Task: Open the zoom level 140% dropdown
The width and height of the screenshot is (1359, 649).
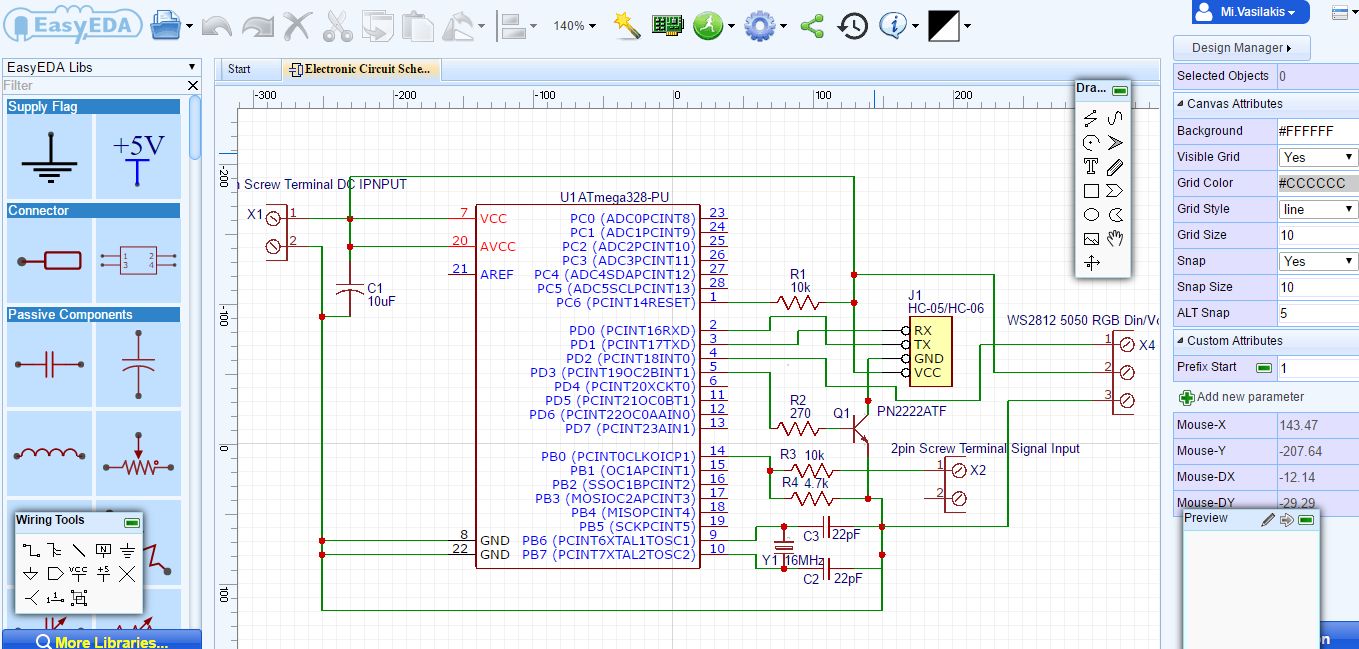Action: pos(574,25)
